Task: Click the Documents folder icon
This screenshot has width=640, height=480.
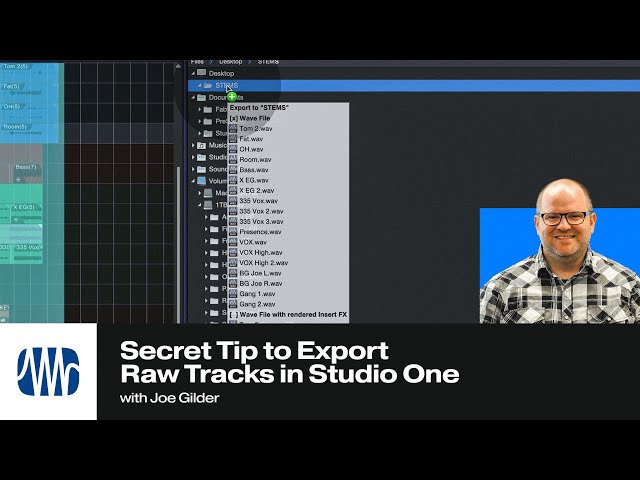Action: pyautogui.click(x=201, y=98)
